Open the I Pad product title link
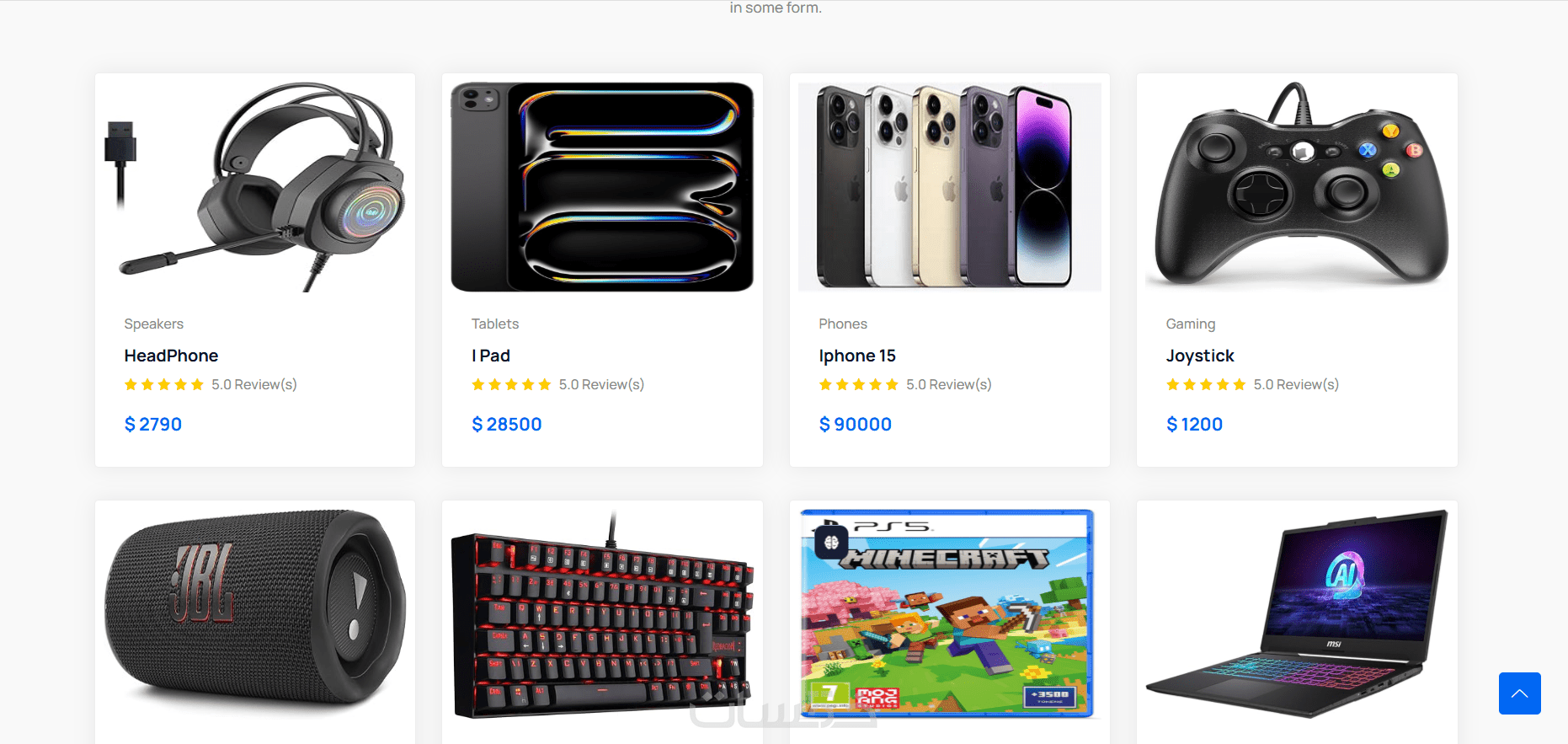Screen dimensions: 1568x744 [x=491, y=356]
